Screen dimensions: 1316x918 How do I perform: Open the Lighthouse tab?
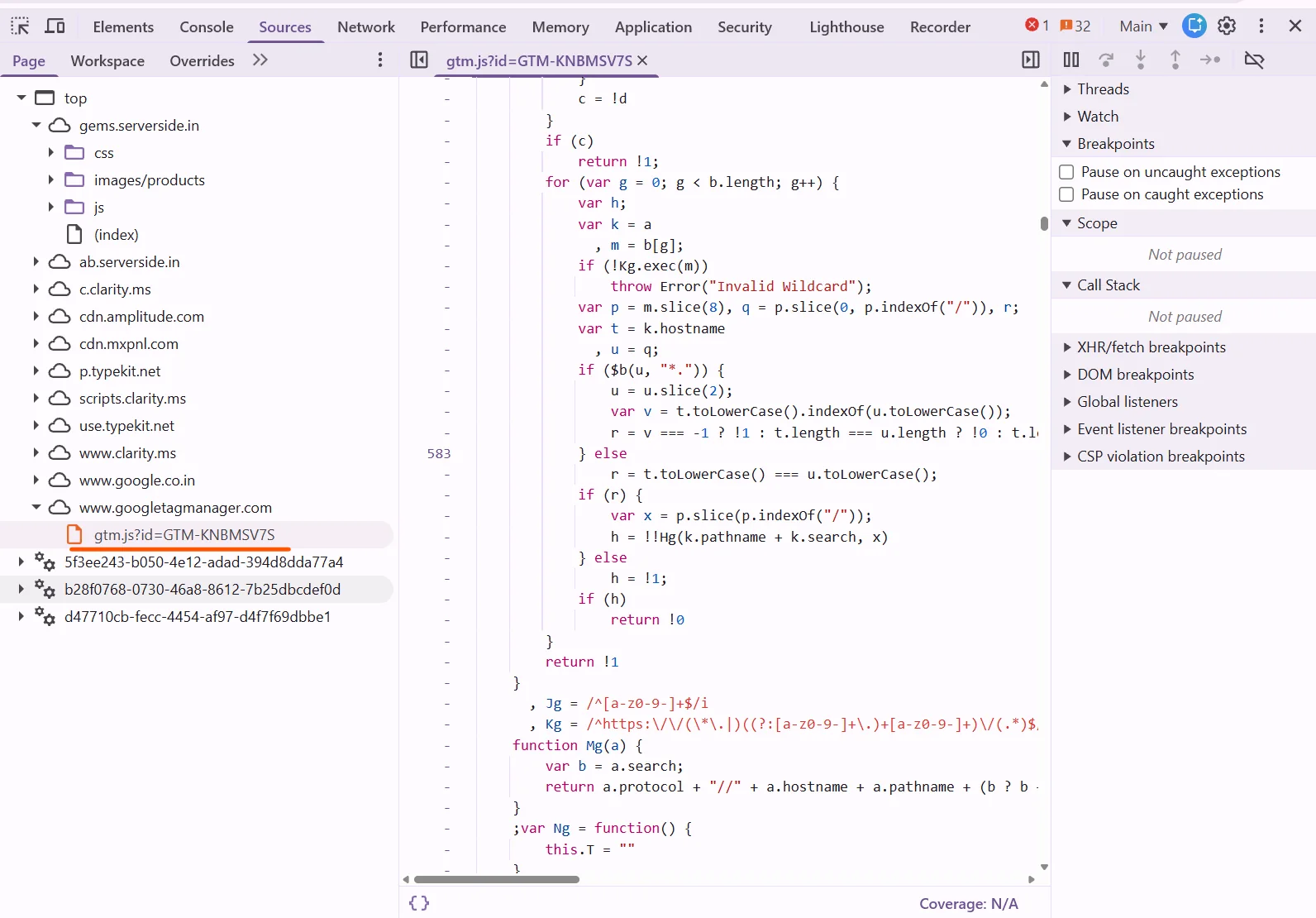pyautogui.click(x=846, y=27)
